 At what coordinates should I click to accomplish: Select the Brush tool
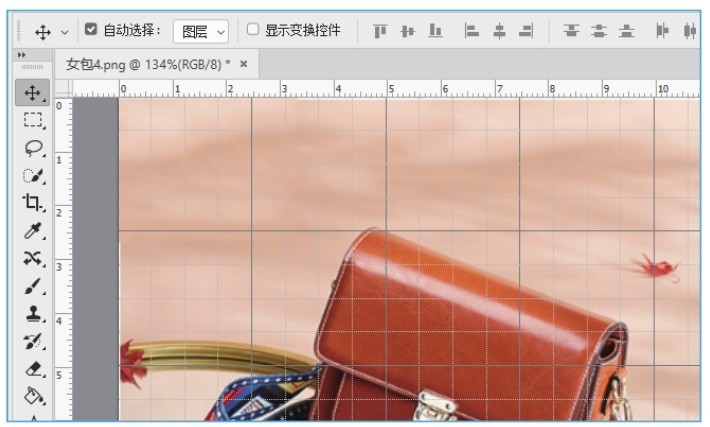(33, 286)
